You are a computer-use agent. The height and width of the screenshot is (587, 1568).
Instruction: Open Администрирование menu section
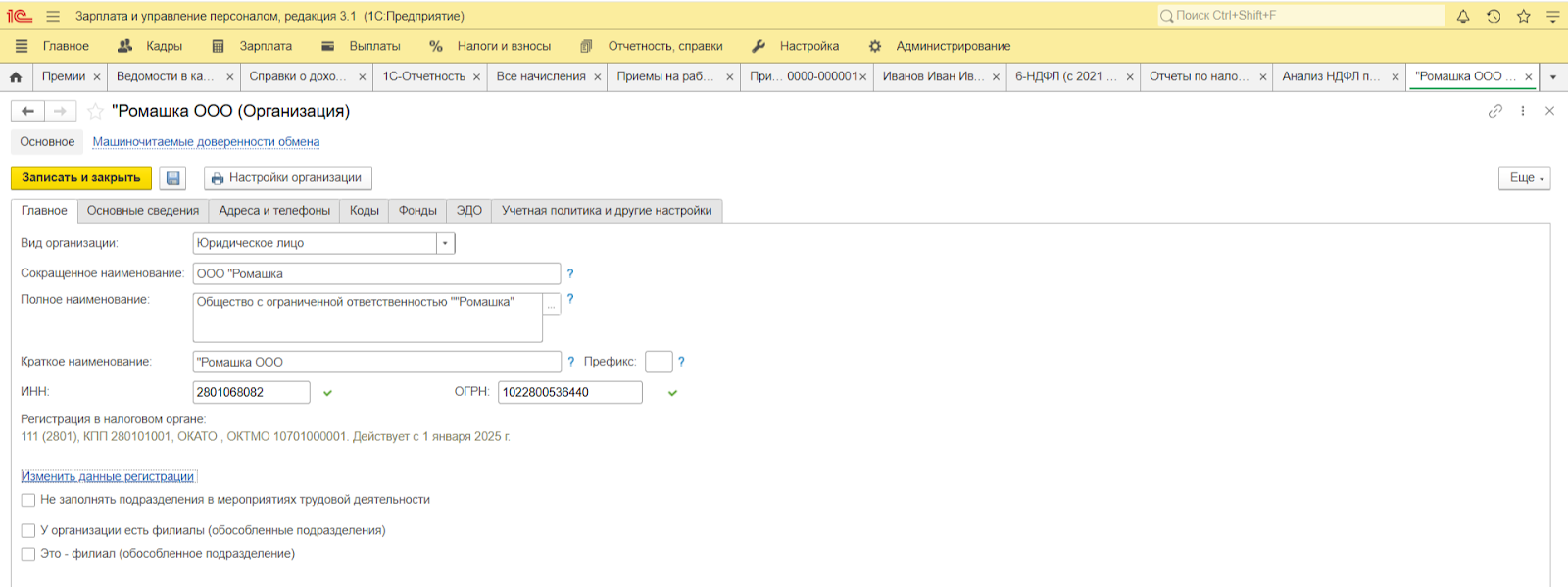(940, 46)
